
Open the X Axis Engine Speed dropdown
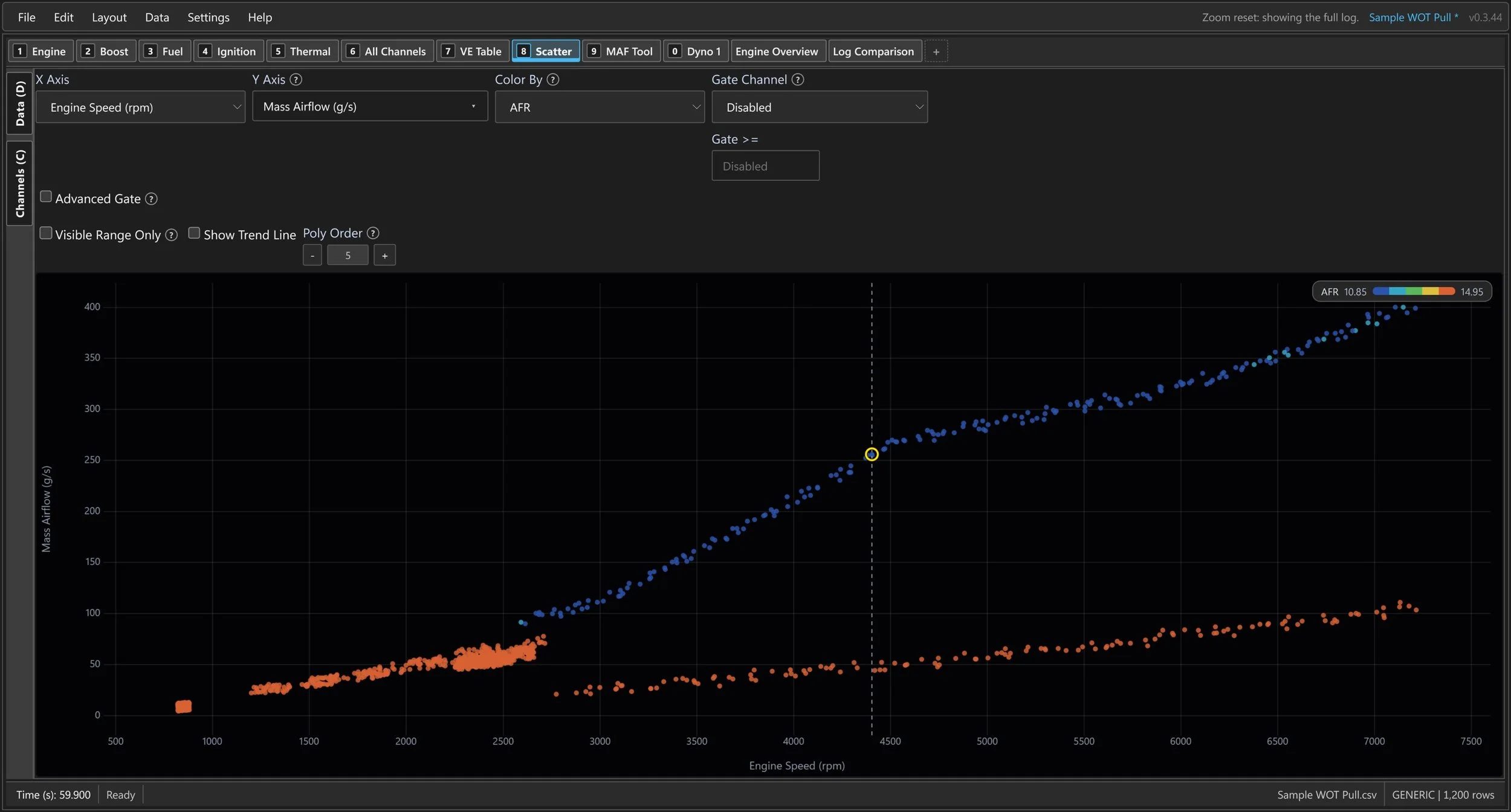tap(140, 107)
